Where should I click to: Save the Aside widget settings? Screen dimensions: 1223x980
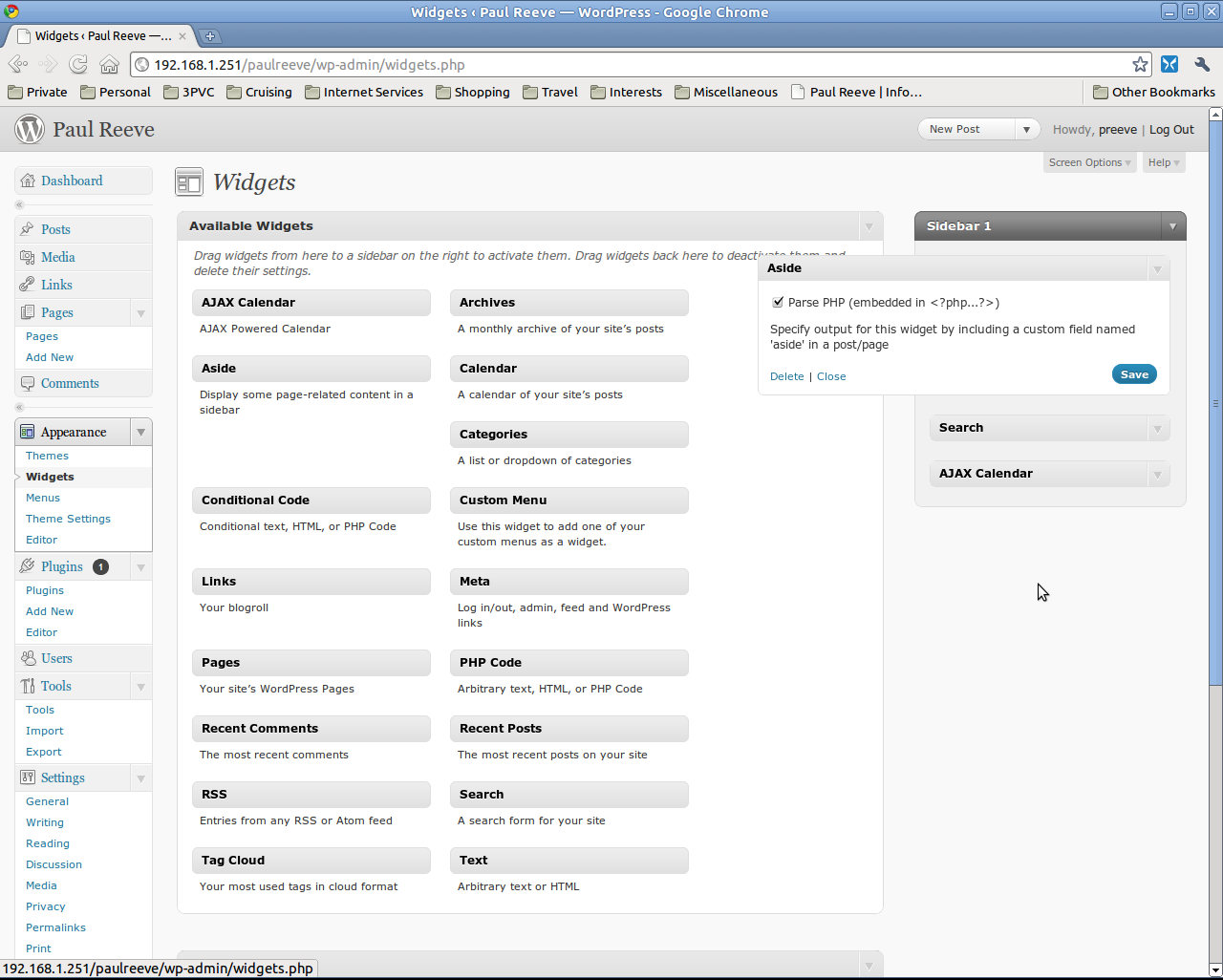pyautogui.click(x=1134, y=374)
